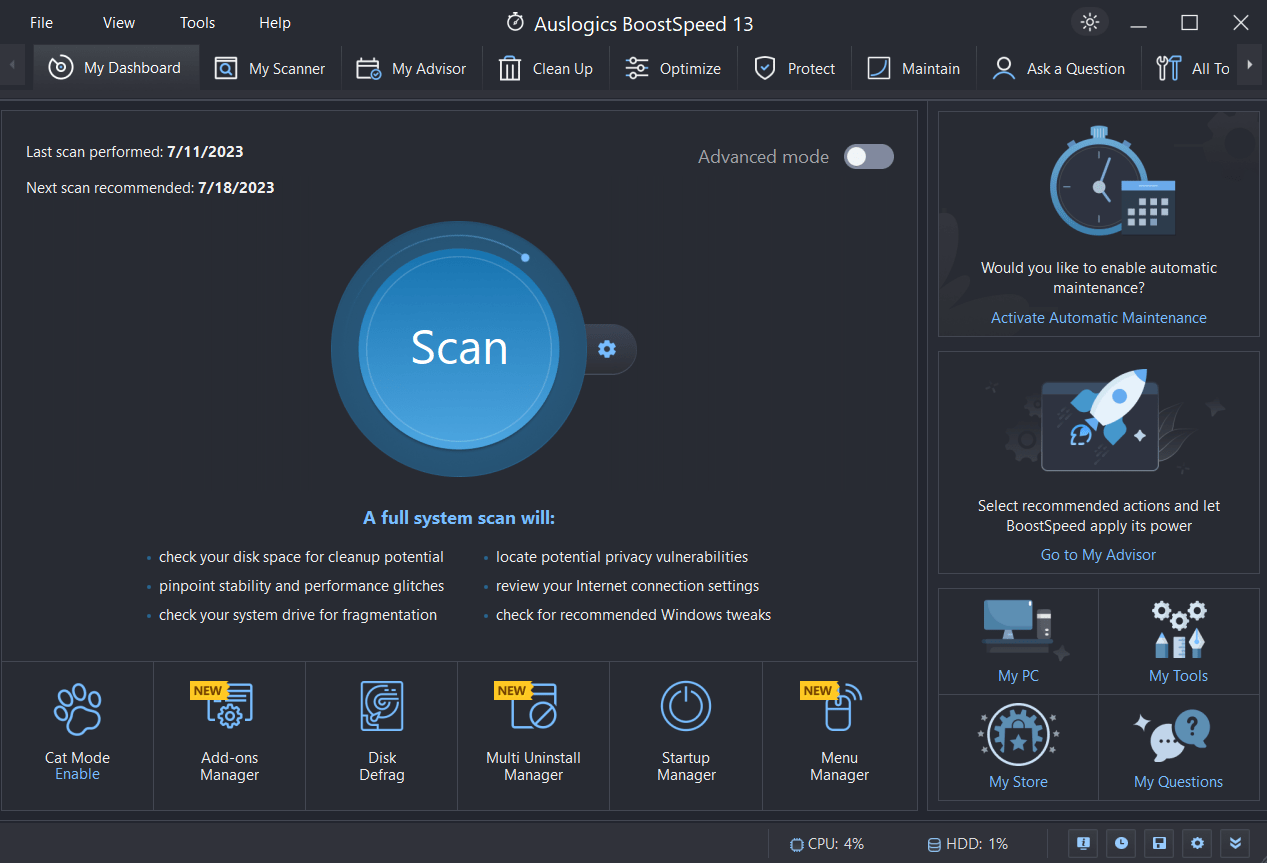Screen dimensions: 1267x863
Task: Open the Multi Uninstall Manager
Action: 533,733
